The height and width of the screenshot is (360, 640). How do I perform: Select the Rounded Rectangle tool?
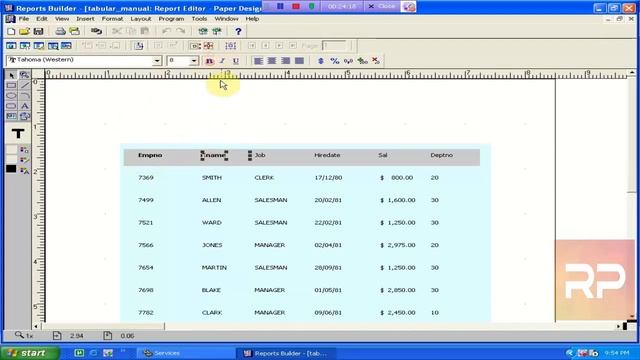11,106
